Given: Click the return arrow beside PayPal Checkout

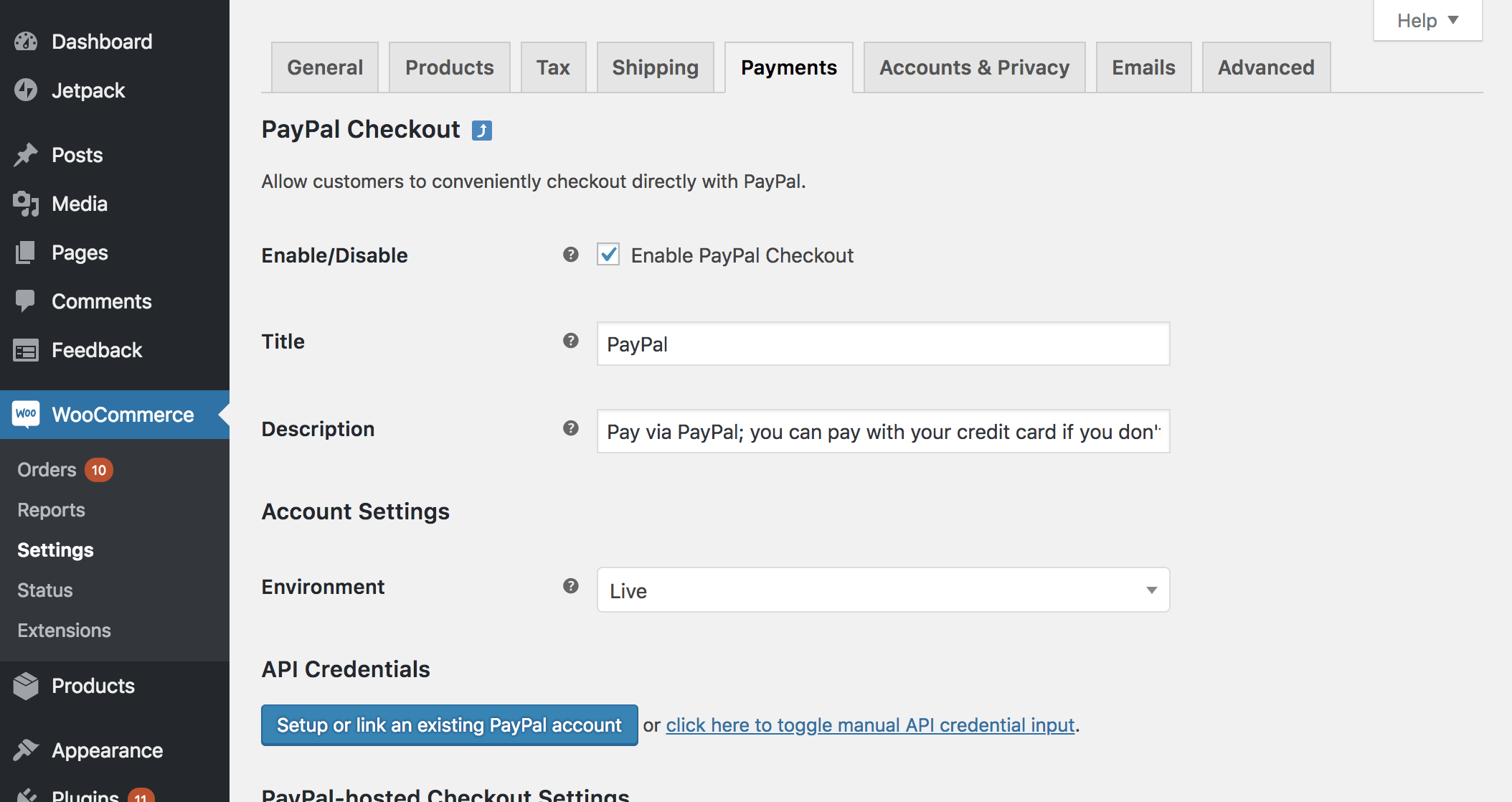Looking at the screenshot, I should click(481, 131).
